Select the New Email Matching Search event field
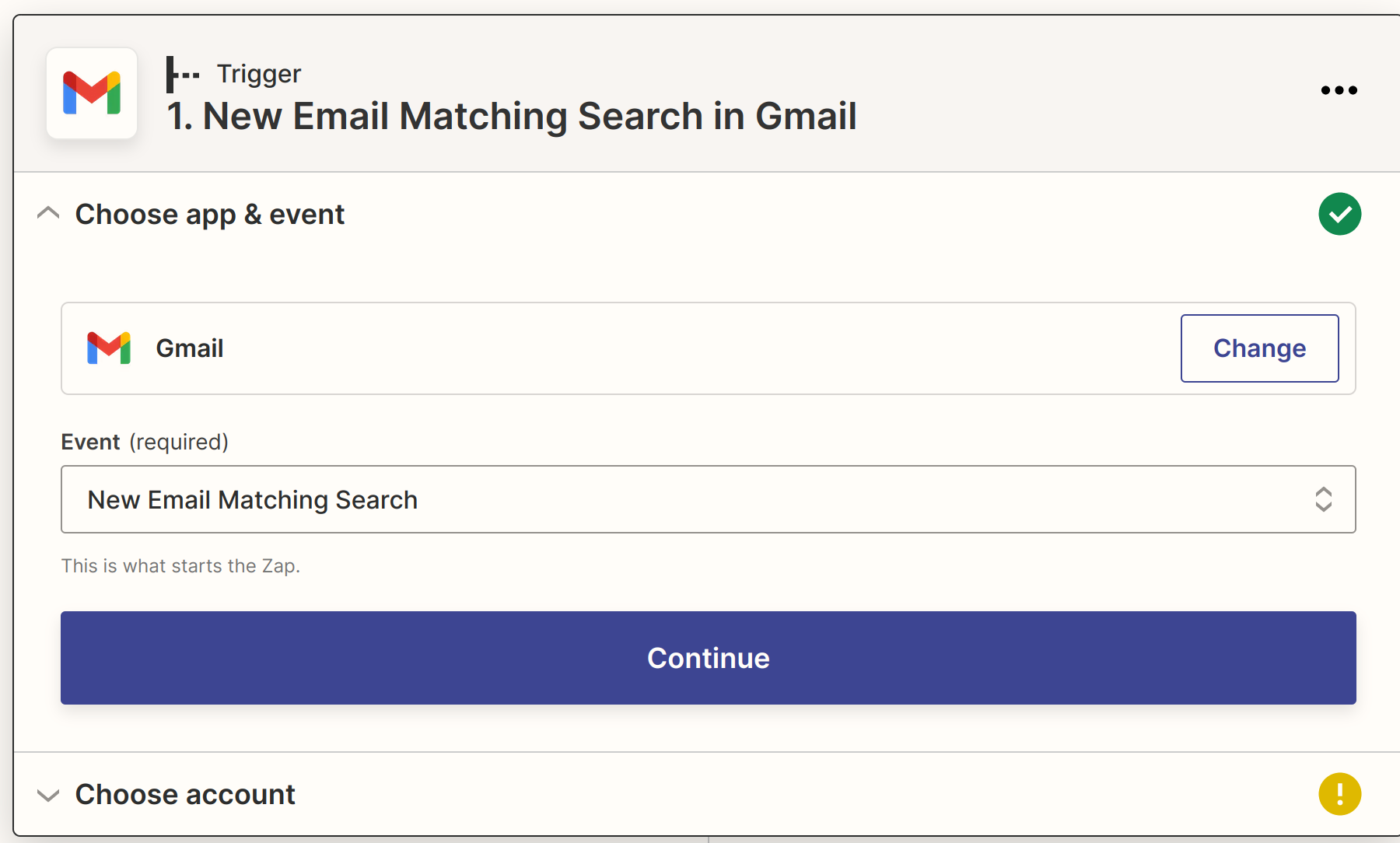This screenshot has width=1400, height=843. point(709,499)
